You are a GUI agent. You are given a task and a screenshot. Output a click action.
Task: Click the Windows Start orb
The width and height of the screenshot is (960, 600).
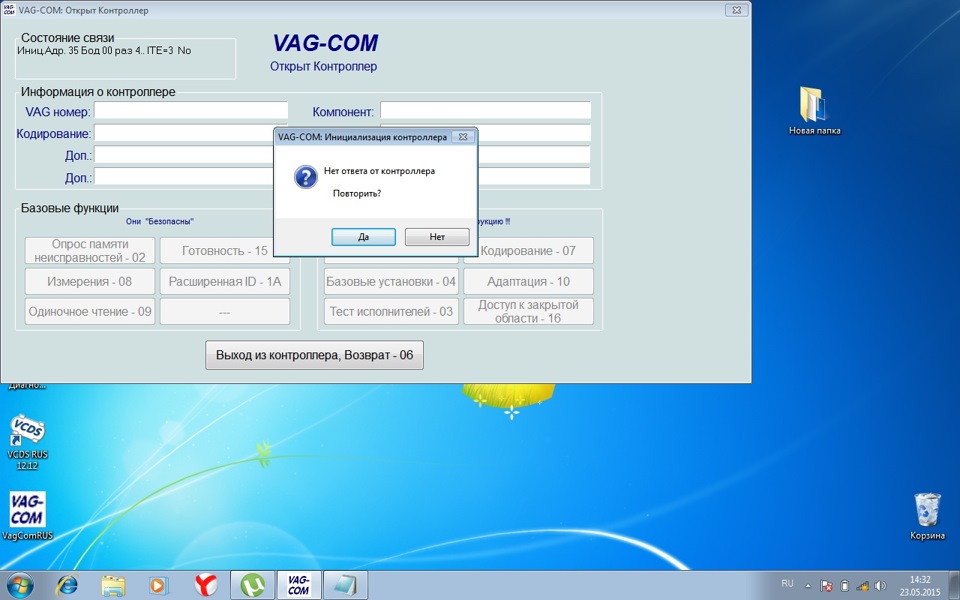(x=20, y=584)
